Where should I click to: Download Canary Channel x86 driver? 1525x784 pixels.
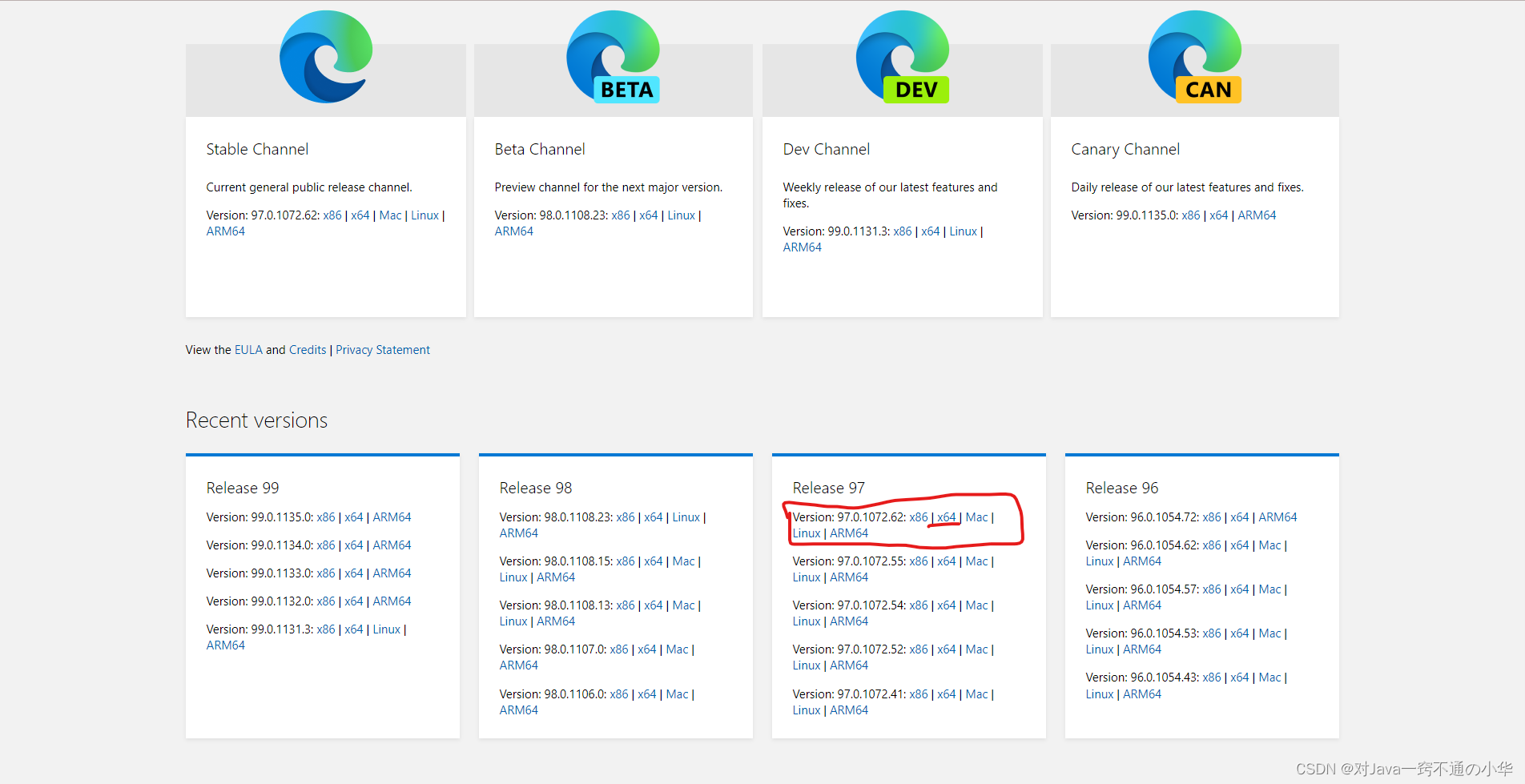[x=1191, y=215]
